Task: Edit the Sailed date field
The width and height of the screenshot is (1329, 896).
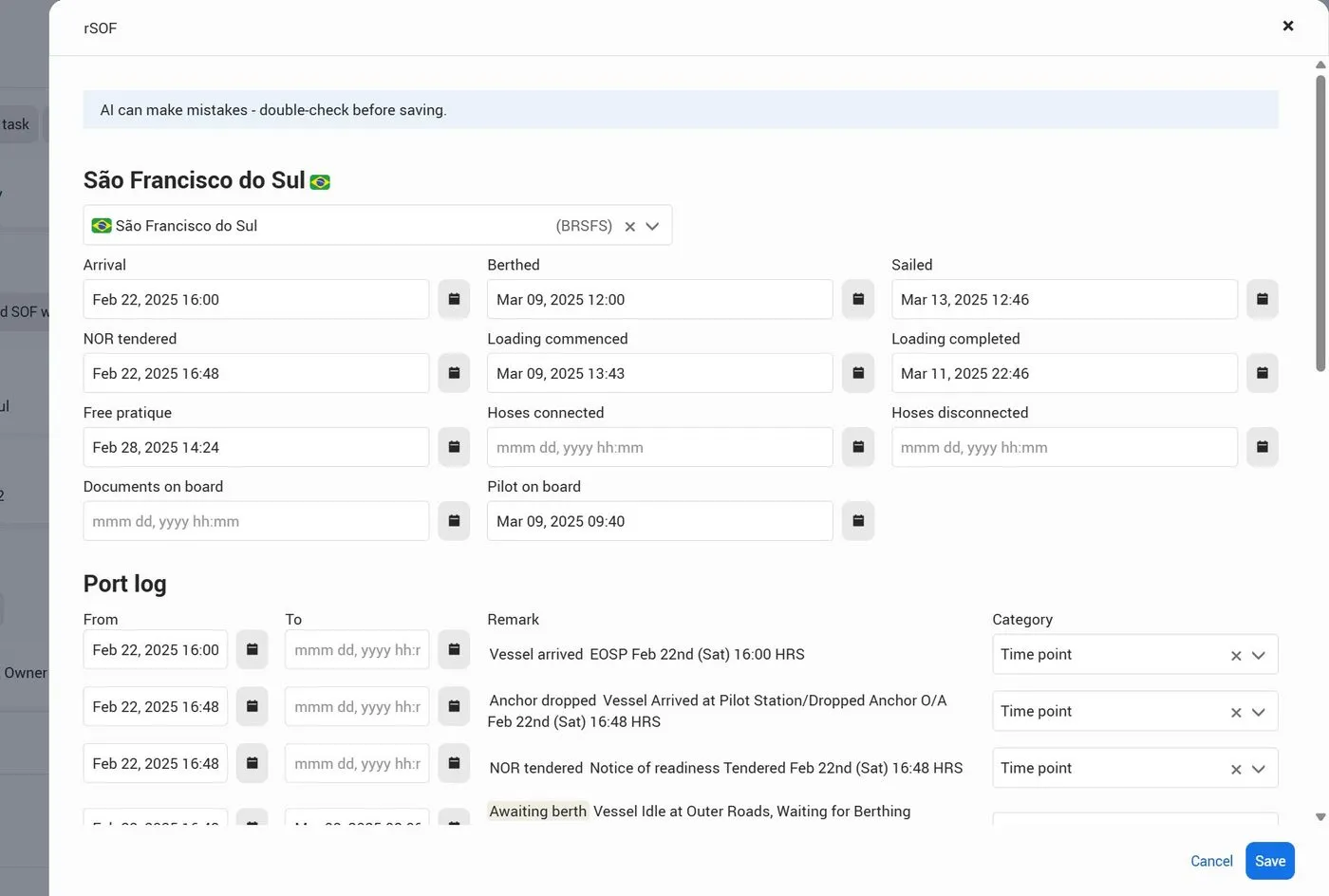Action: (1064, 299)
